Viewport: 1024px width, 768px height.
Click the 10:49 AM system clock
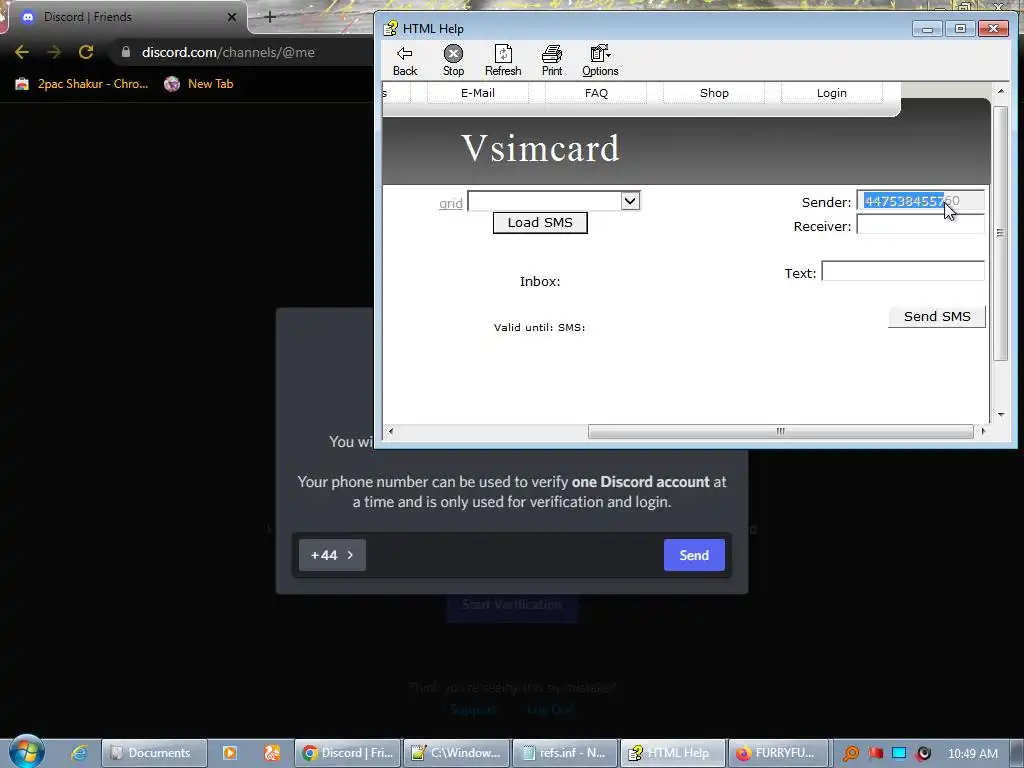(x=972, y=753)
